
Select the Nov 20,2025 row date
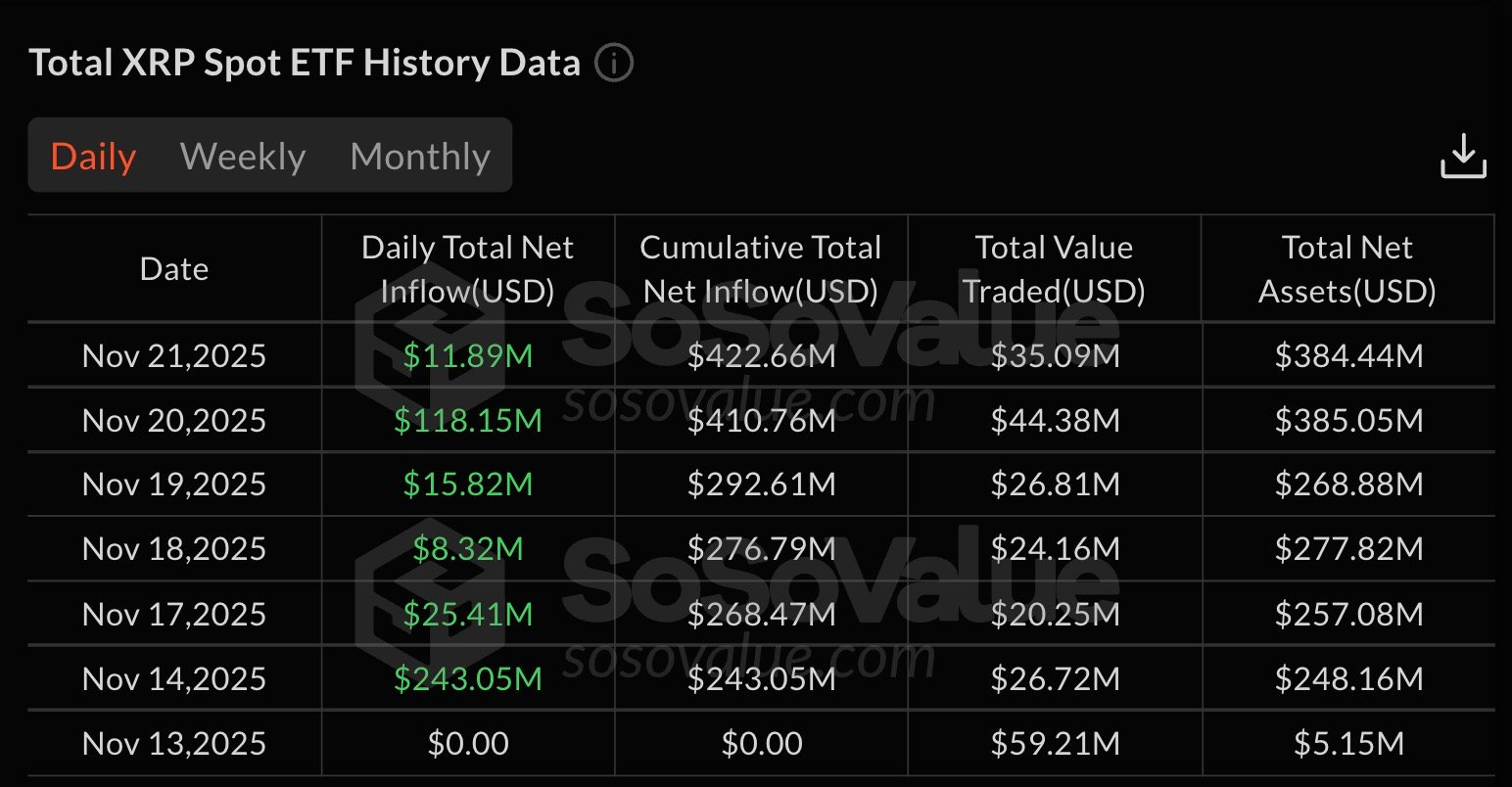tap(174, 420)
